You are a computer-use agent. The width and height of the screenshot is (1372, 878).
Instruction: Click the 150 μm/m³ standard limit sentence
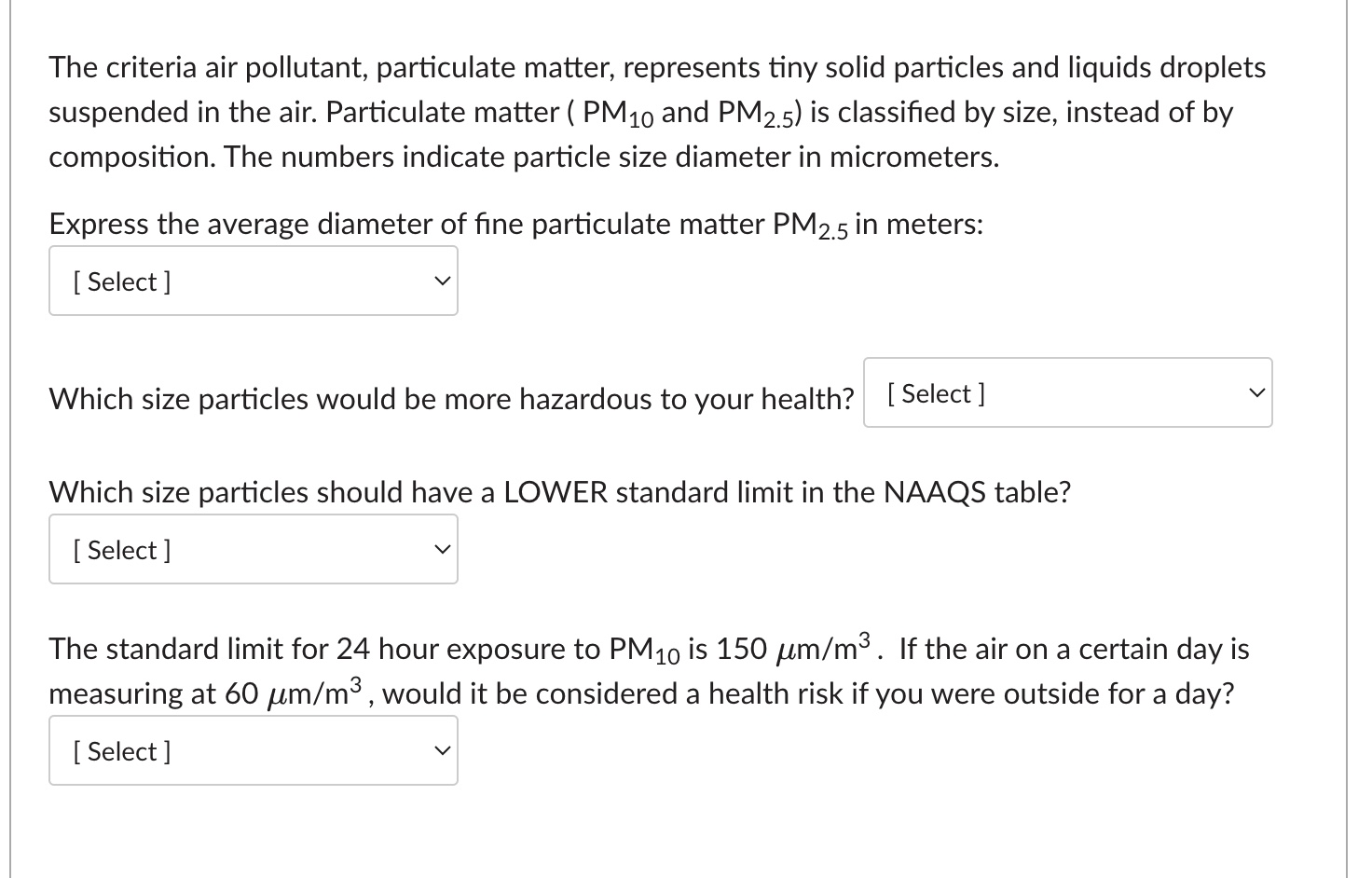point(647,648)
